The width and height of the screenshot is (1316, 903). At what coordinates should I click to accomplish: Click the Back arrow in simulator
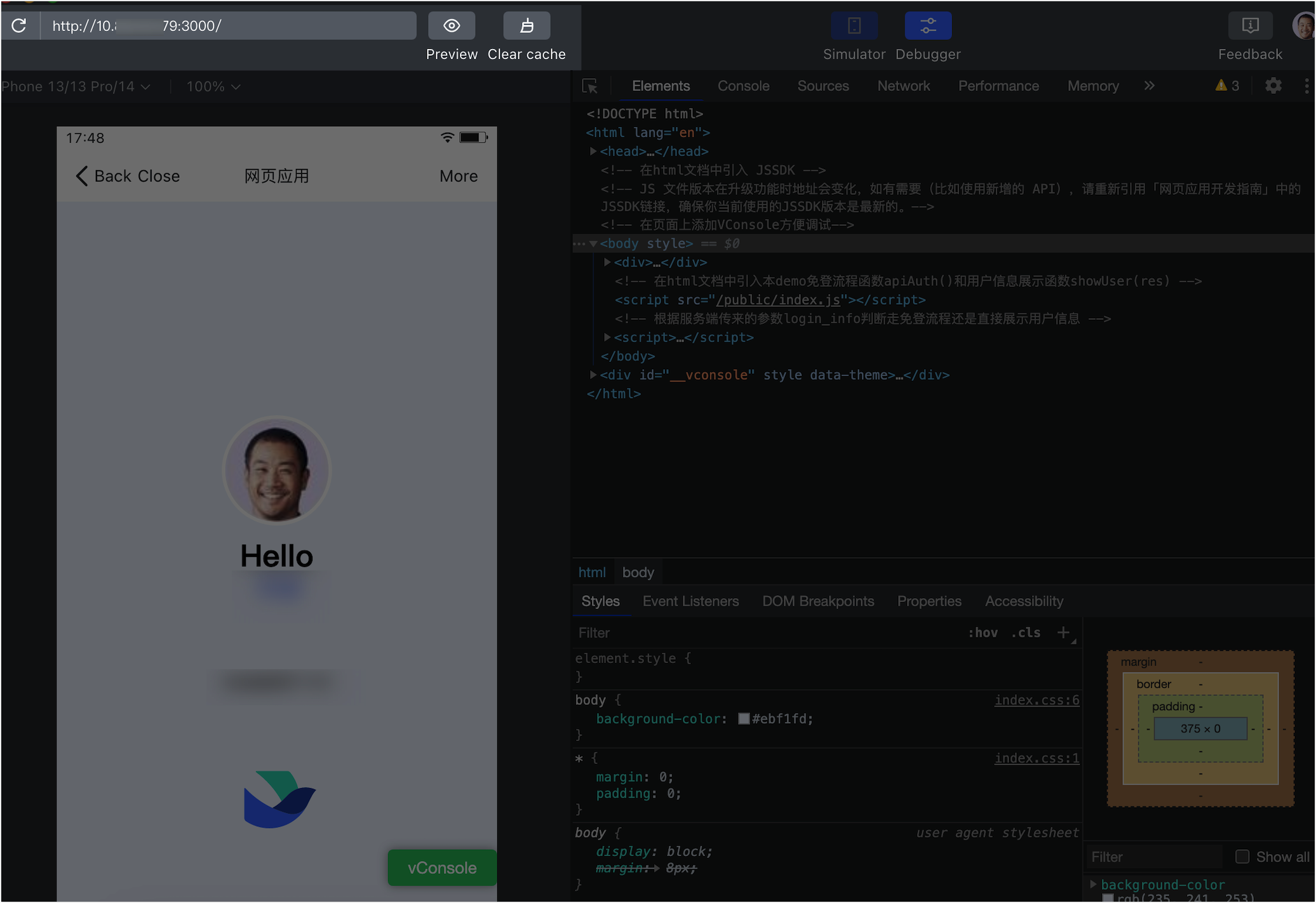81,176
